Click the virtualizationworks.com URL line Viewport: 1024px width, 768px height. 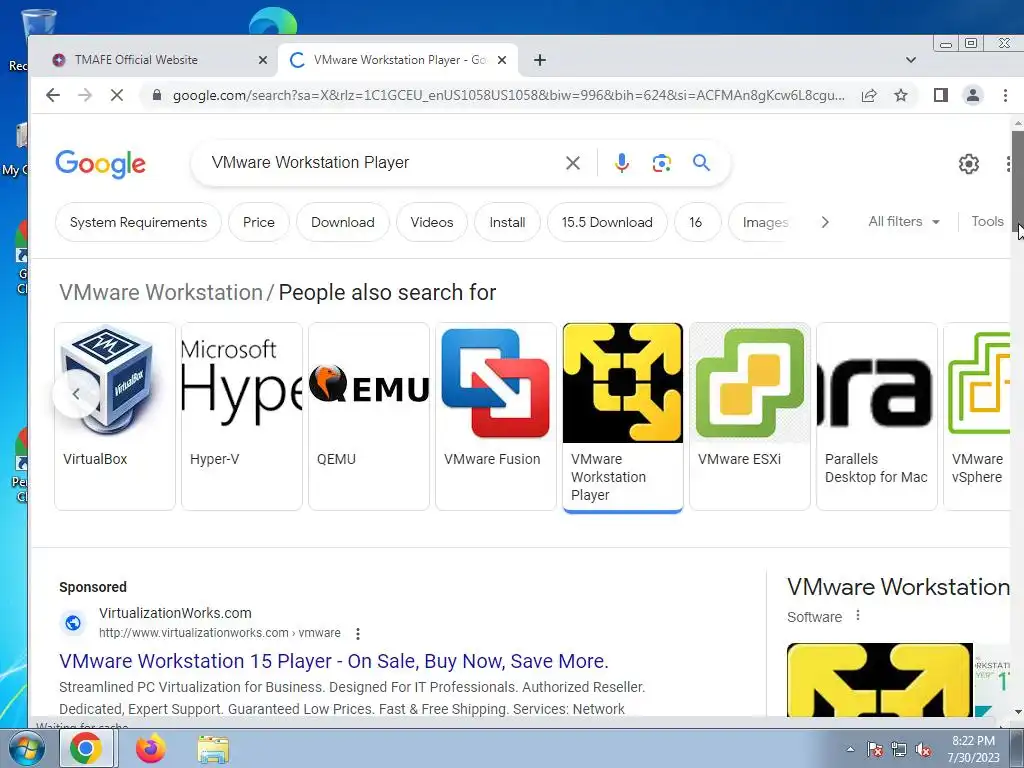point(219,633)
